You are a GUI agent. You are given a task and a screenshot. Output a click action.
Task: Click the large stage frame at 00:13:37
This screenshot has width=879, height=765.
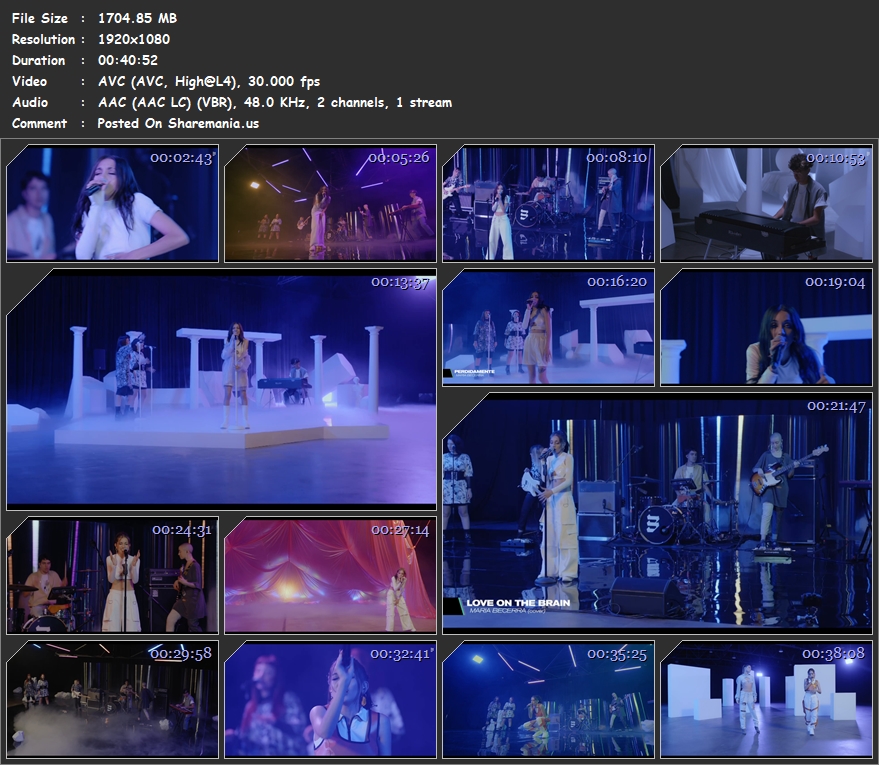221,390
